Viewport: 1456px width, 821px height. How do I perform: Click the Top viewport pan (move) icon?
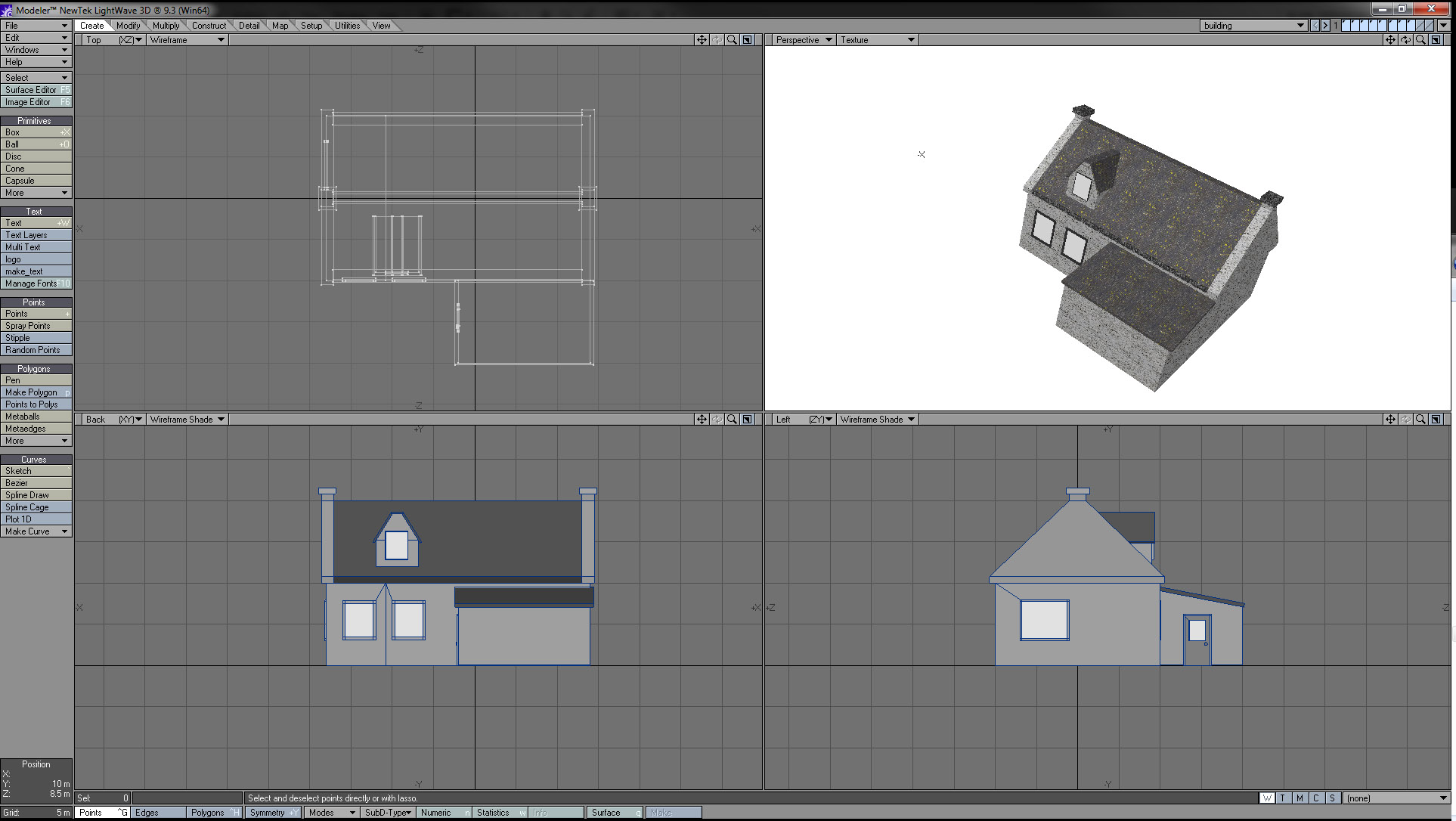702,40
